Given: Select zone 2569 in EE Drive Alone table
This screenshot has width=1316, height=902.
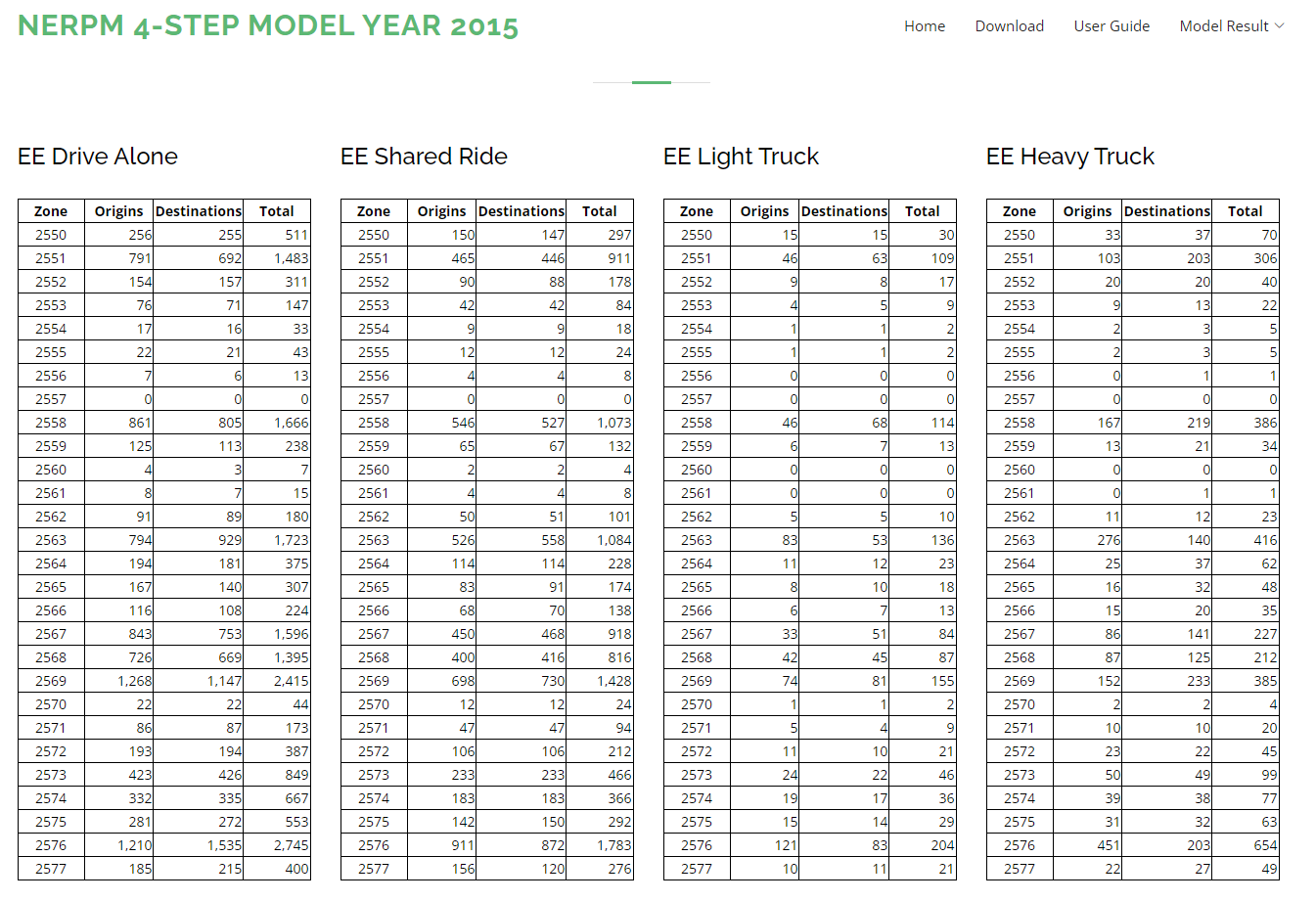Looking at the screenshot, I should click(51, 681).
